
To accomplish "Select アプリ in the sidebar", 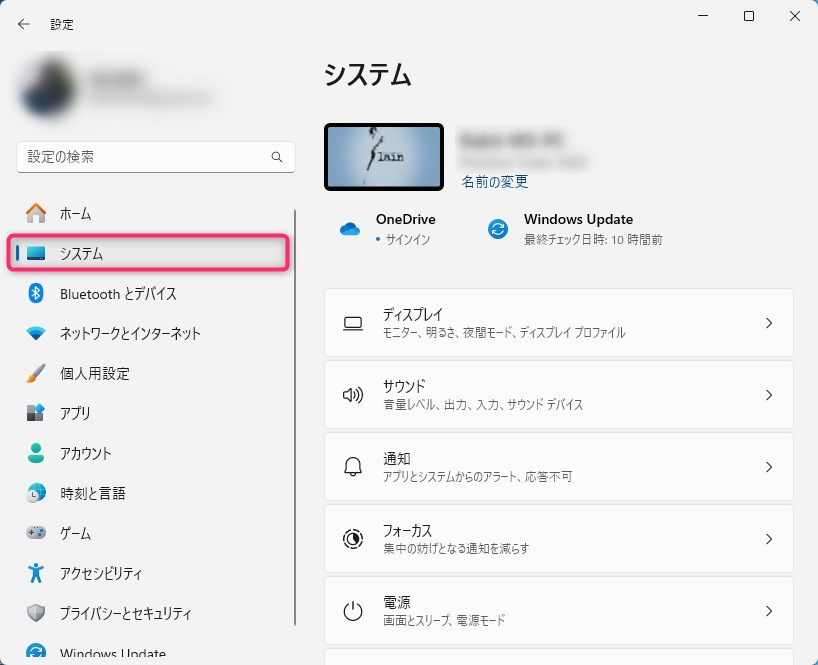I will pyautogui.click(x=75, y=413).
